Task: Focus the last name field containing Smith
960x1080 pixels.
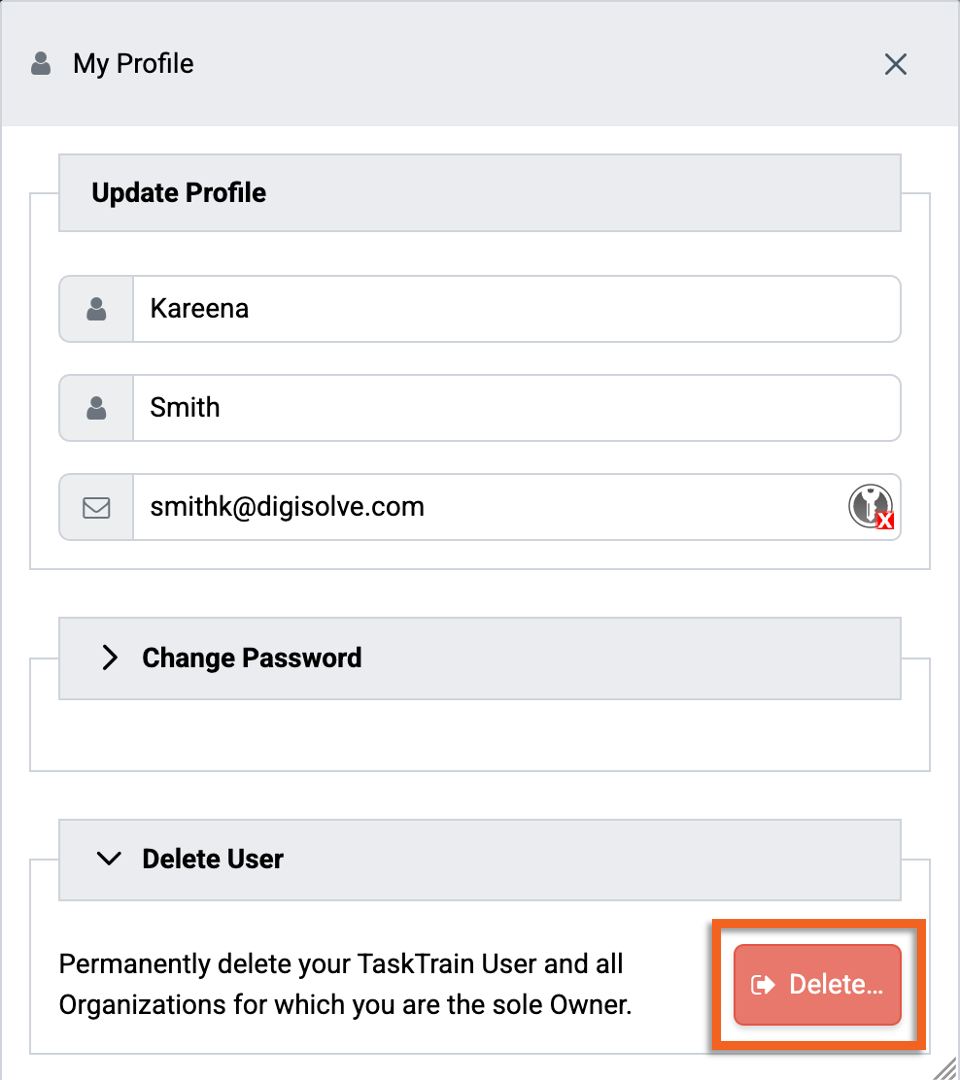Action: pyautogui.click(x=516, y=408)
